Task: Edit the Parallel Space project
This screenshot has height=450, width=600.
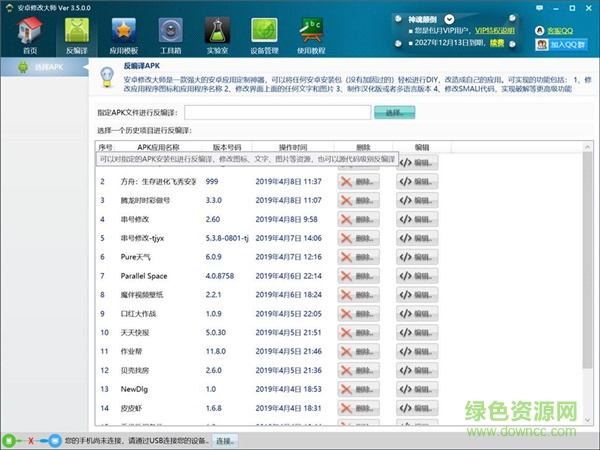Action: click(x=417, y=276)
